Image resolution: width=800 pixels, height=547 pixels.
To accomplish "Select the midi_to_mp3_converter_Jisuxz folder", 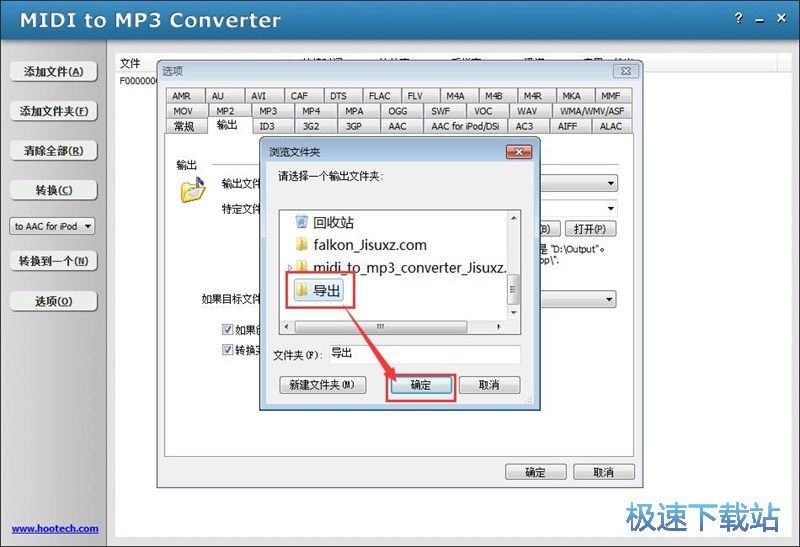I will (401, 267).
